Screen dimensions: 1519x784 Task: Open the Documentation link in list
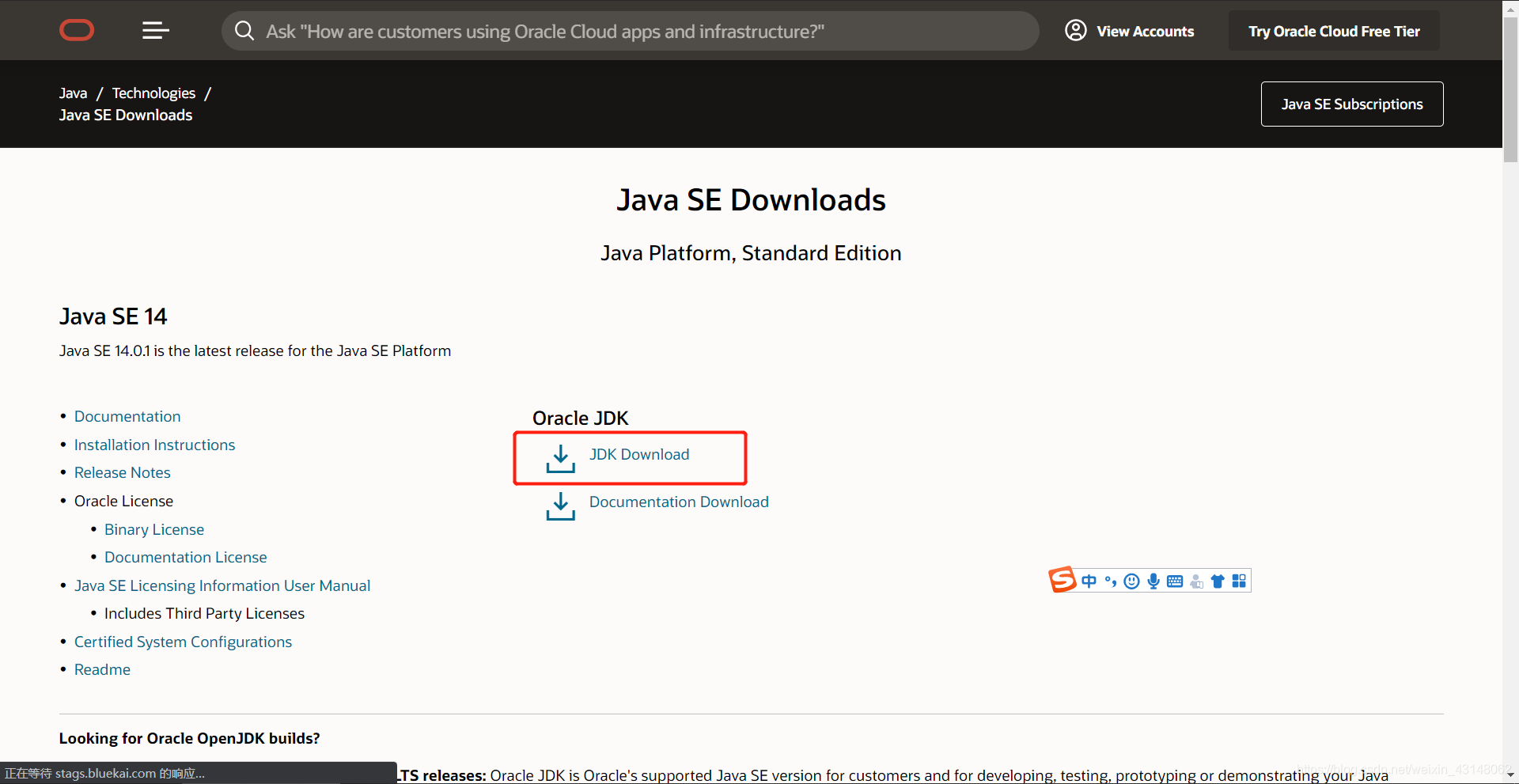coord(127,416)
